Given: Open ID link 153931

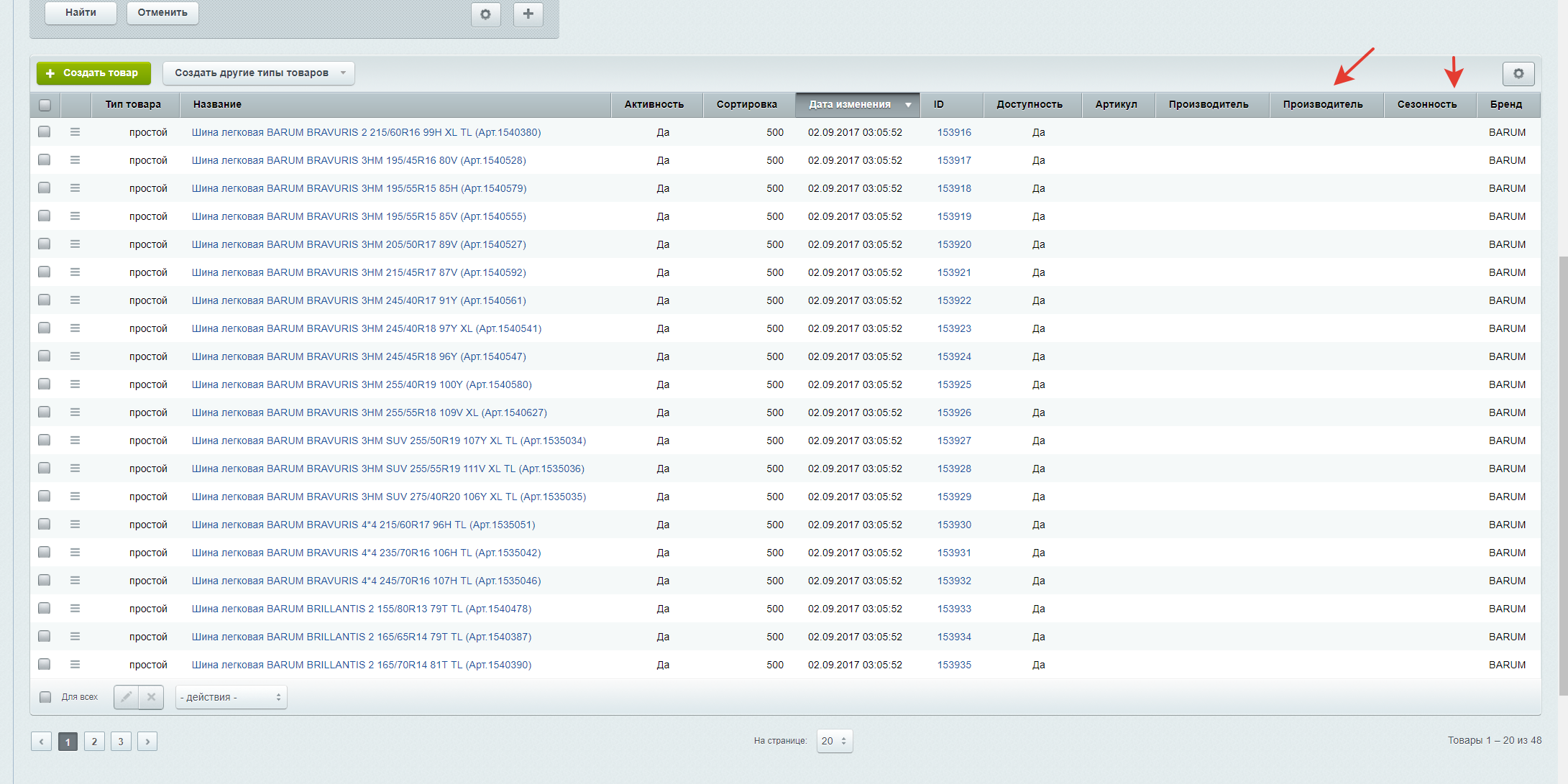Looking at the screenshot, I should (x=954, y=553).
